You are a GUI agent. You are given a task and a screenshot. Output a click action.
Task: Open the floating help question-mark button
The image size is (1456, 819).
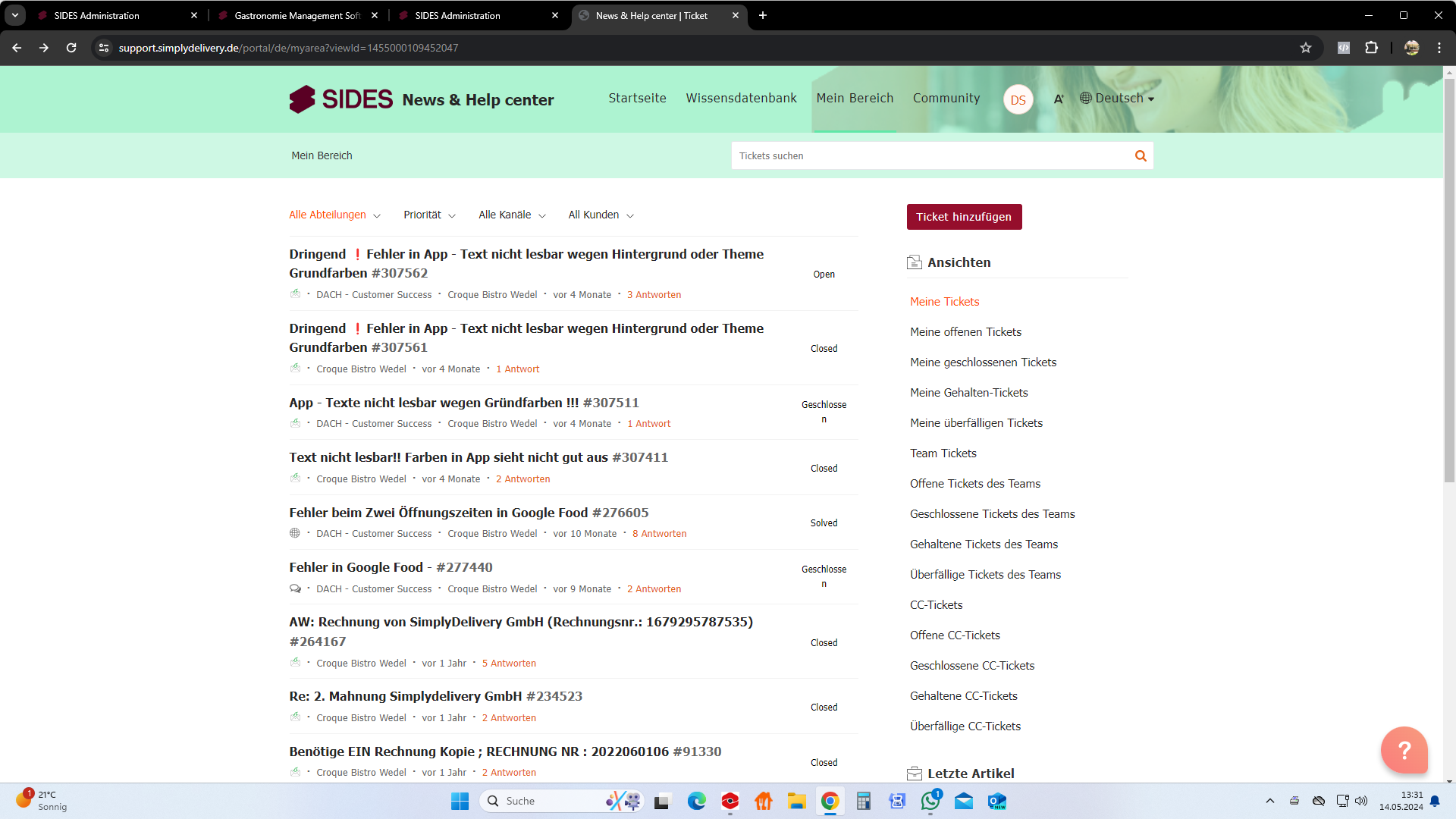click(1404, 750)
